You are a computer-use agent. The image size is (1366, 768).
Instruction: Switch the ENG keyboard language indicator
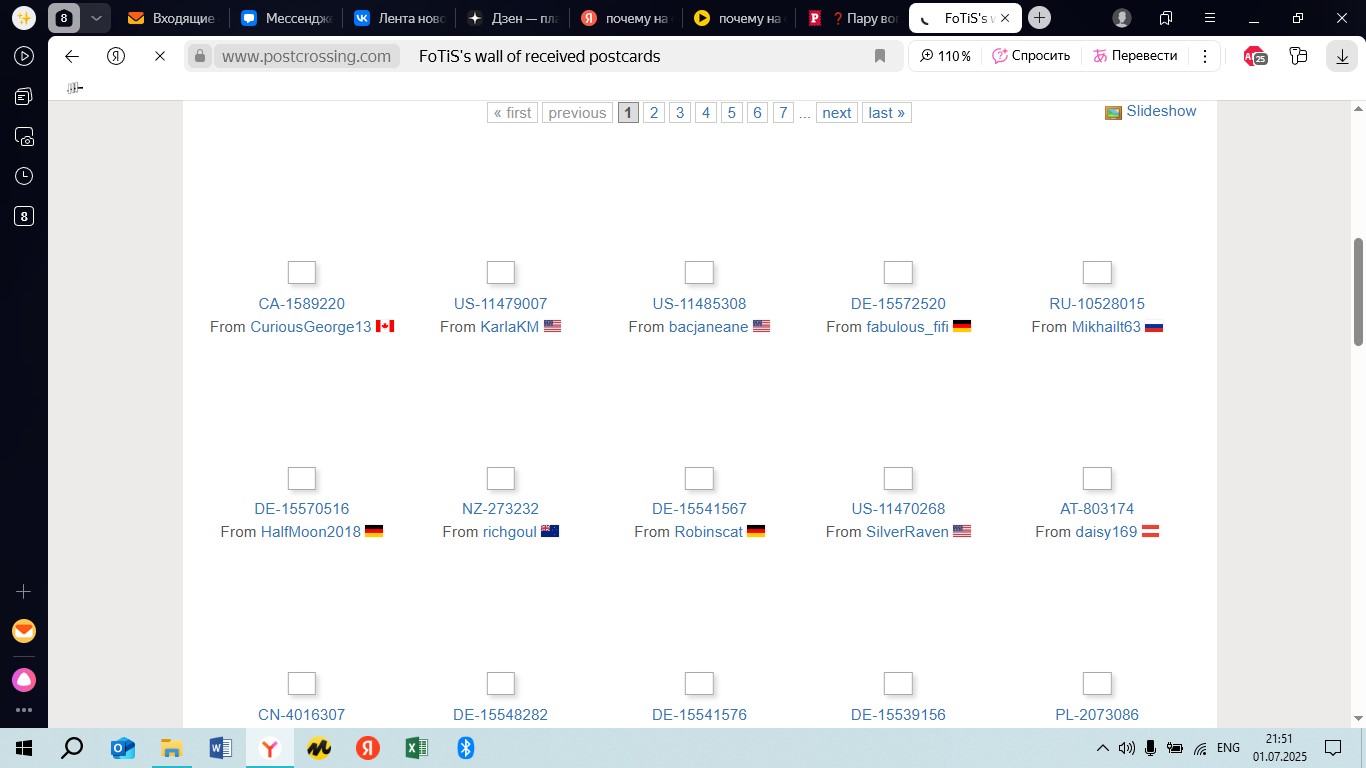click(1229, 748)
